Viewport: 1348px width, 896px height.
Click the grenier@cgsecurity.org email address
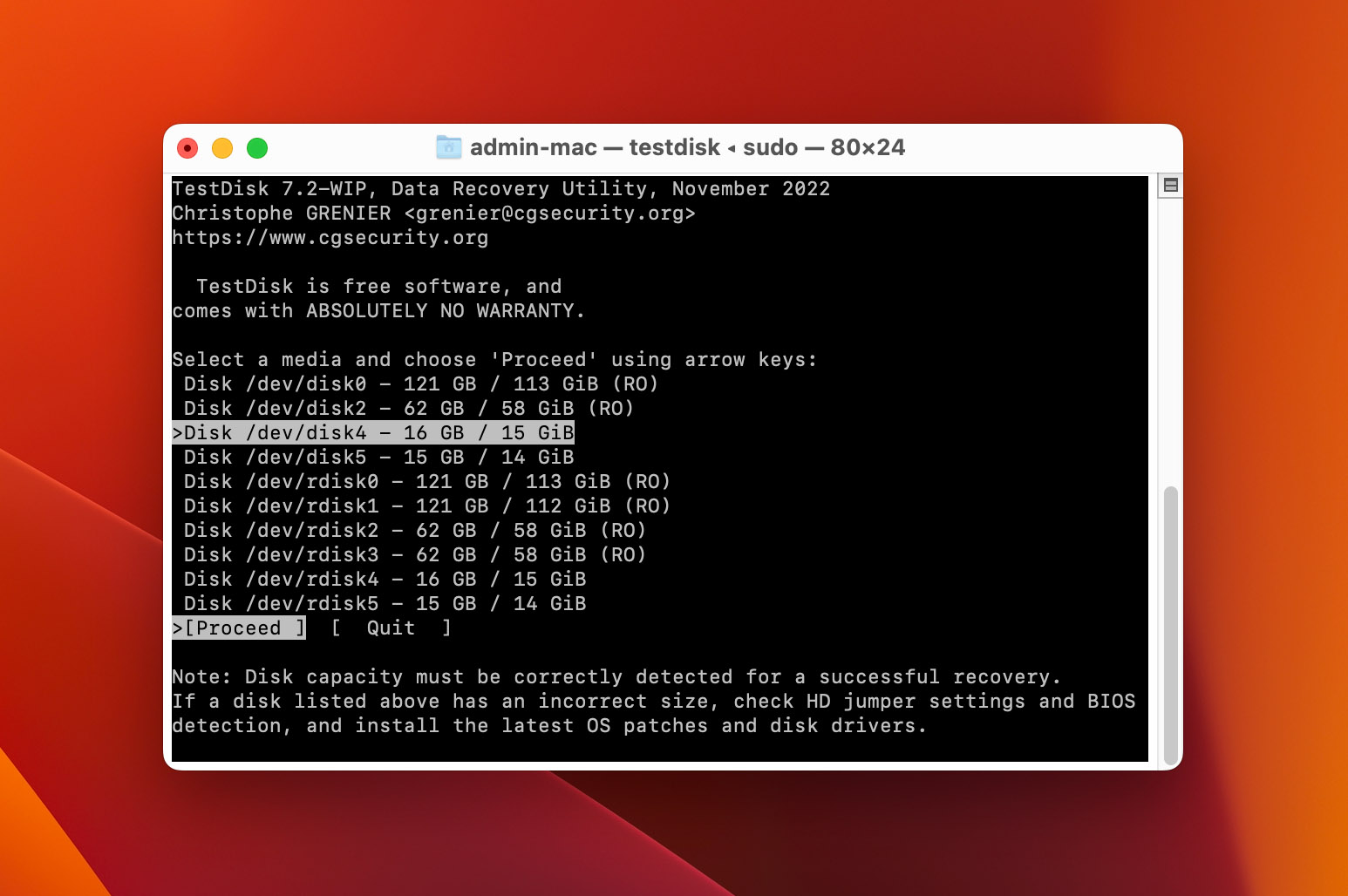pos(549,213)
